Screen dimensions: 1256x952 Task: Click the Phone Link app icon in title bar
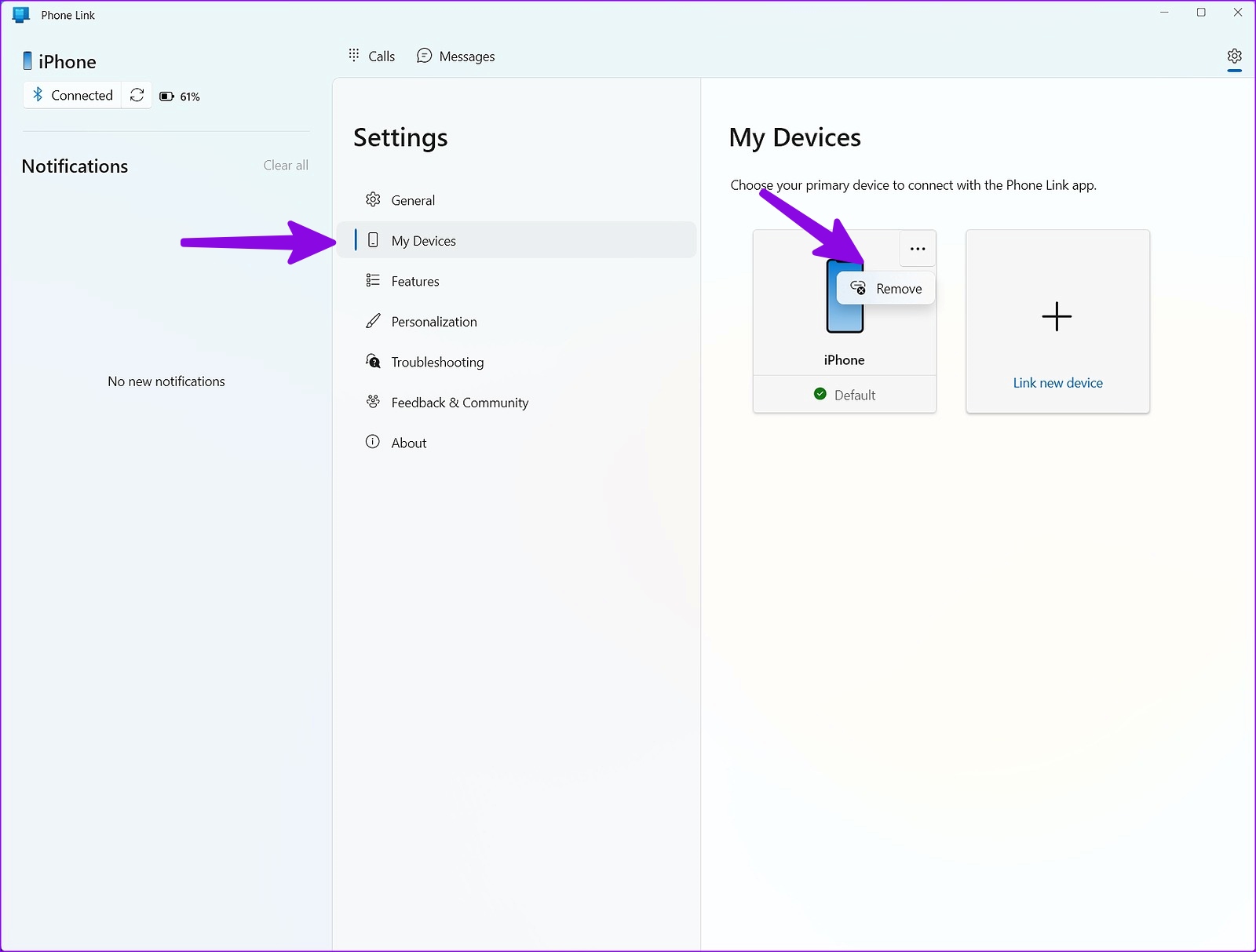[21, 15]
